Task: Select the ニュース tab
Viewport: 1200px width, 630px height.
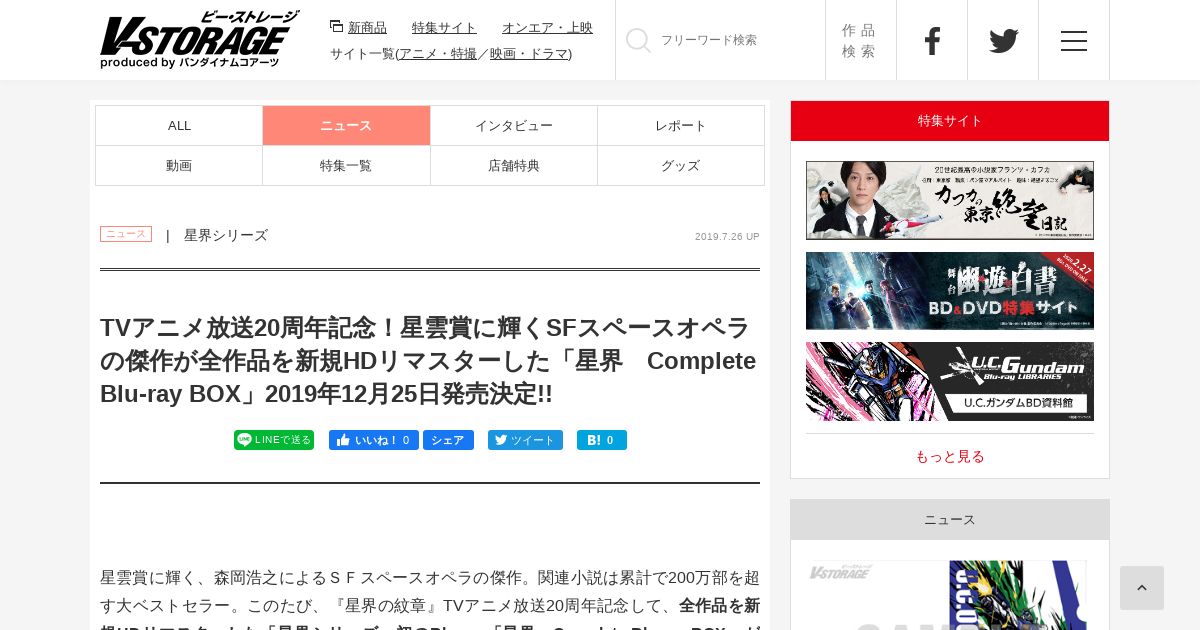Action: click(346, 125)
